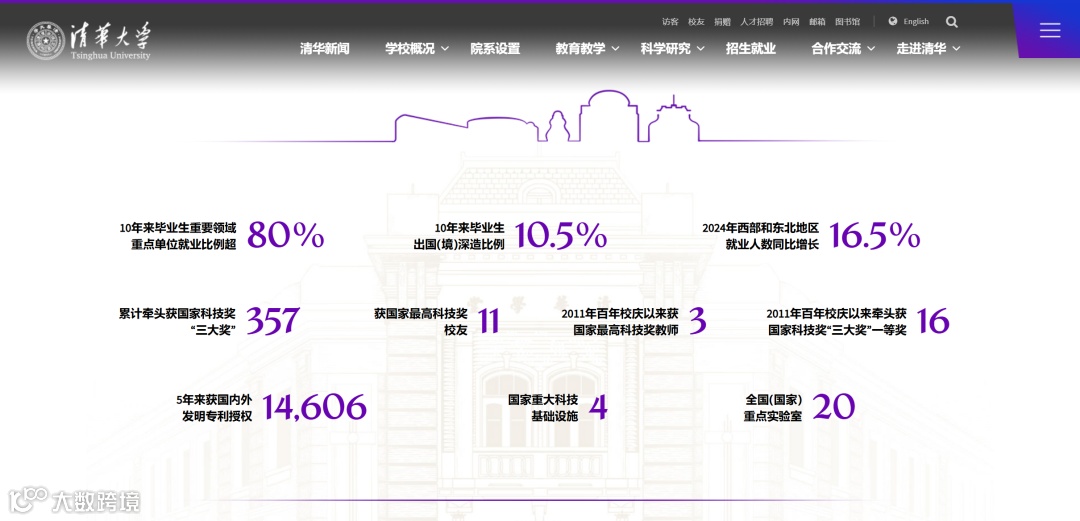Expand the chevron next to 合作交流

871,48
